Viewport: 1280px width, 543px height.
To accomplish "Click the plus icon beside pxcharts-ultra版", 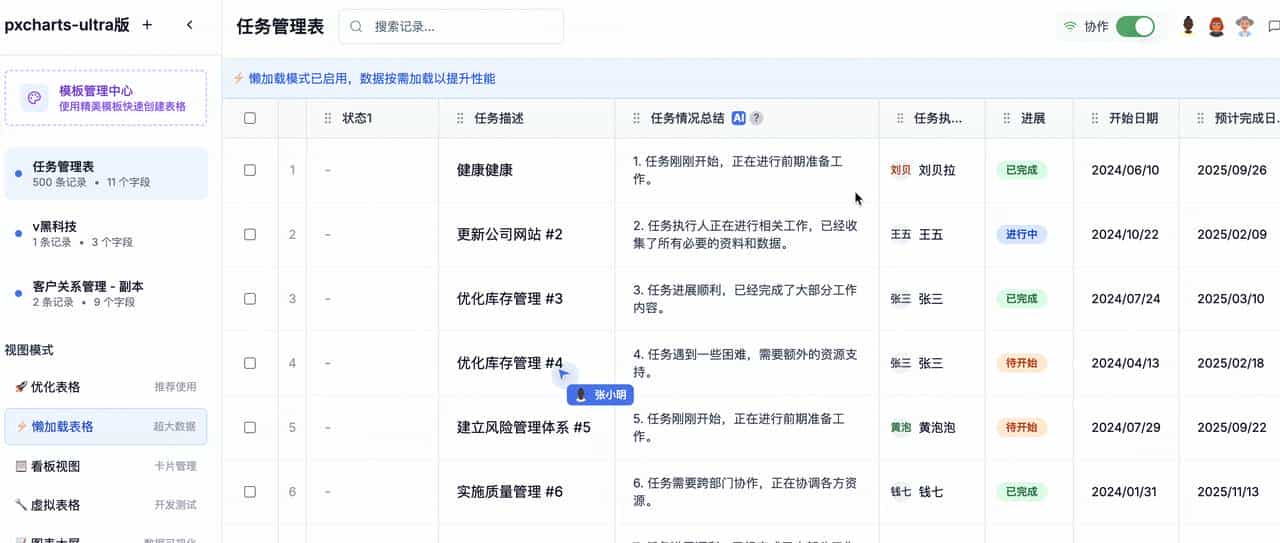I will click(147, 26).
